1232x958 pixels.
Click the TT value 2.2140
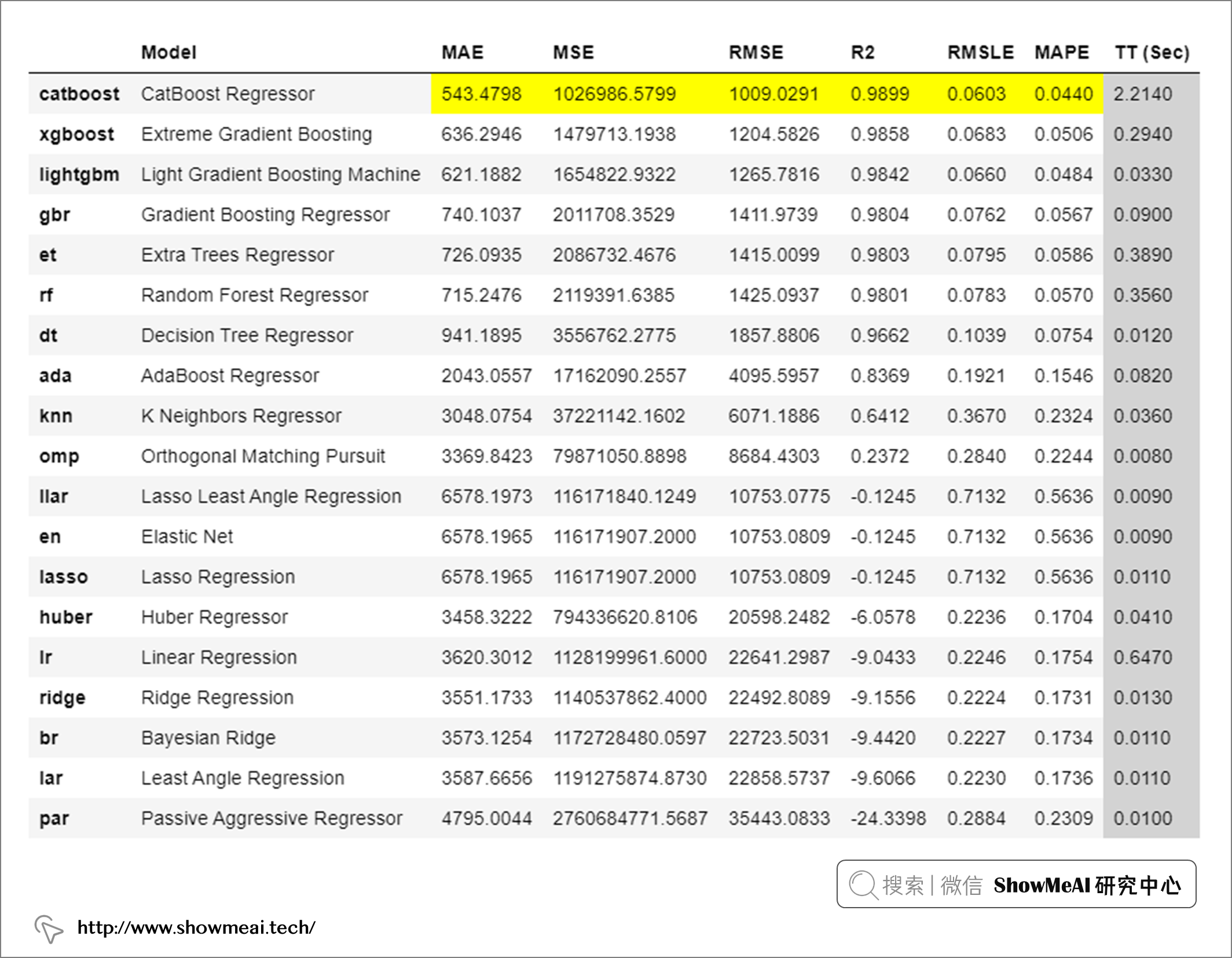click(1143, 94)
